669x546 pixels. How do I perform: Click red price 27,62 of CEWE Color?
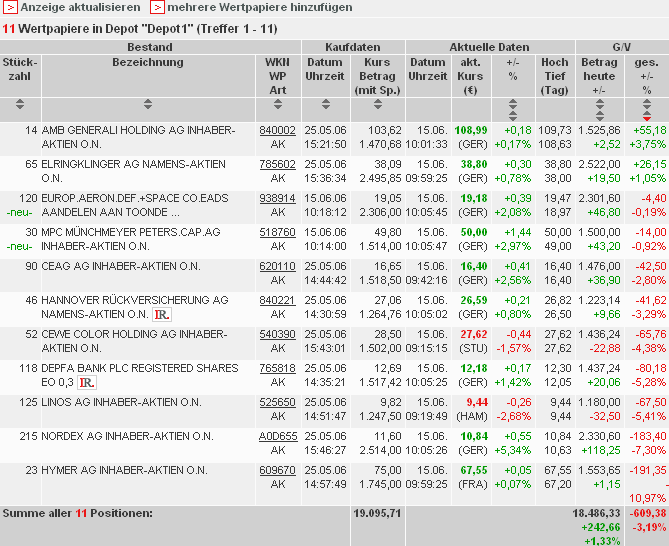tap(474, 334)
